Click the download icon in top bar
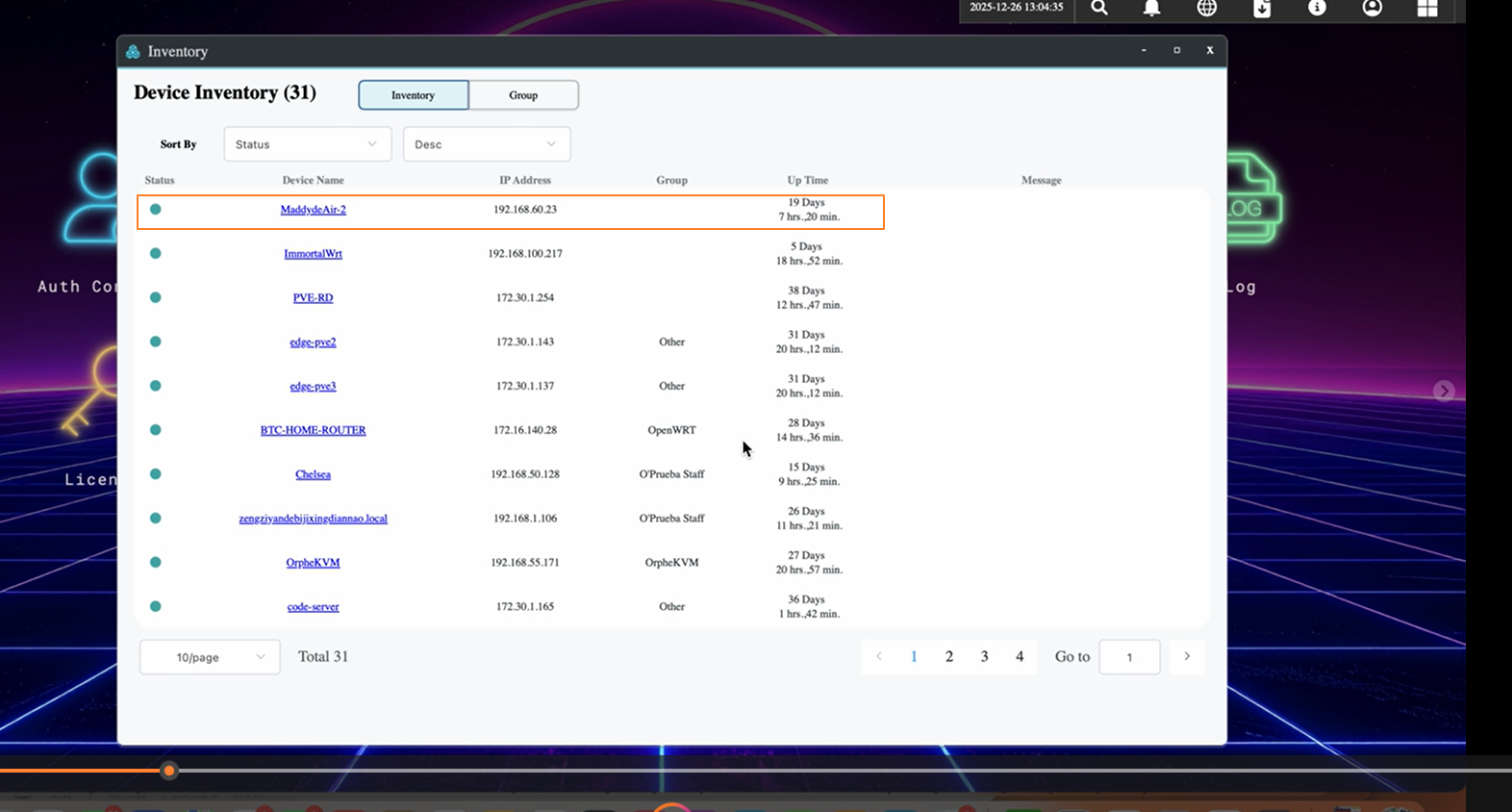The height and width of the screenshot is (812, 1512). pos(1262,9)
